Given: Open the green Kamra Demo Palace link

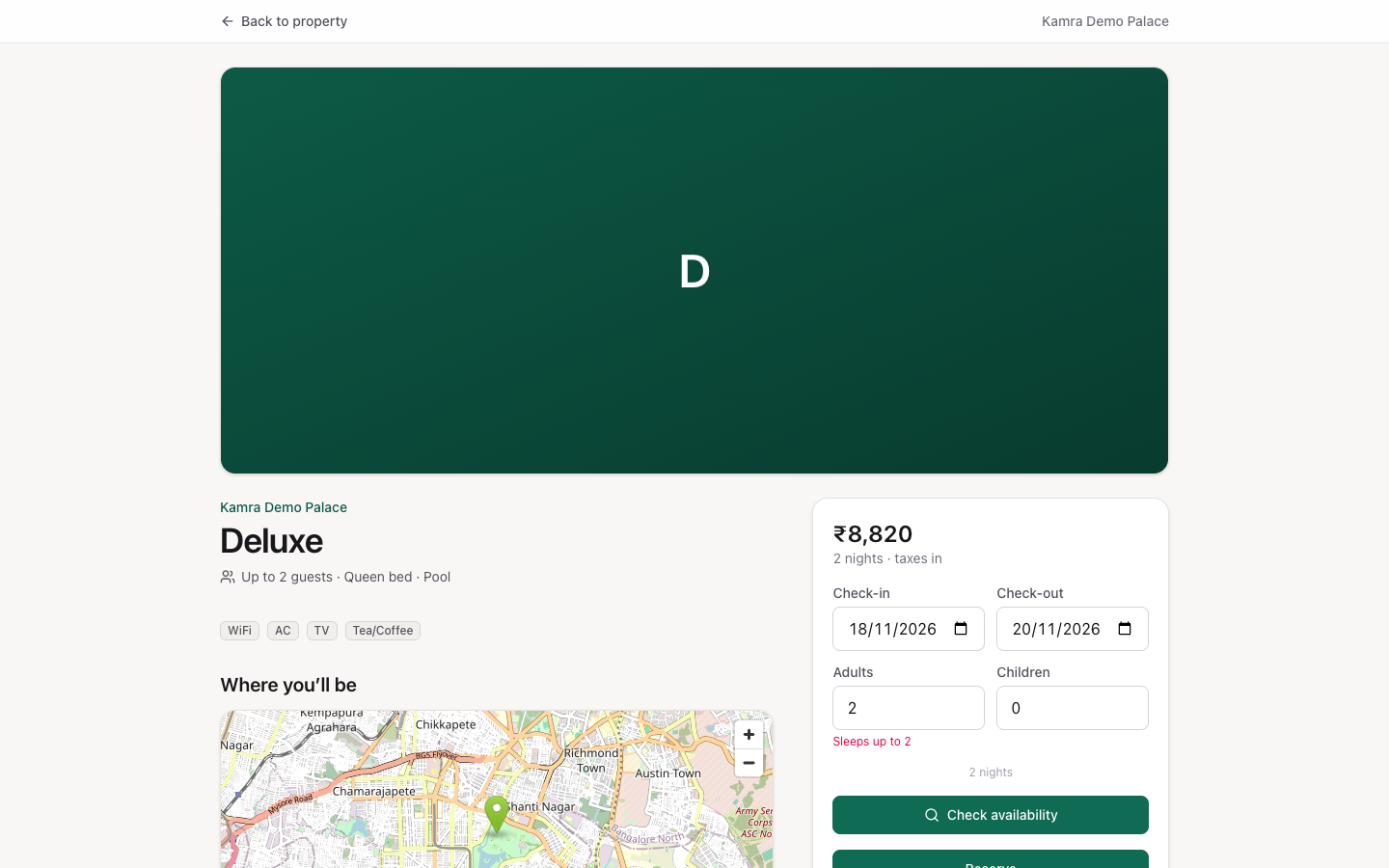Looking at the screenshot, I should pyautogui.click(x=284, y=507).
